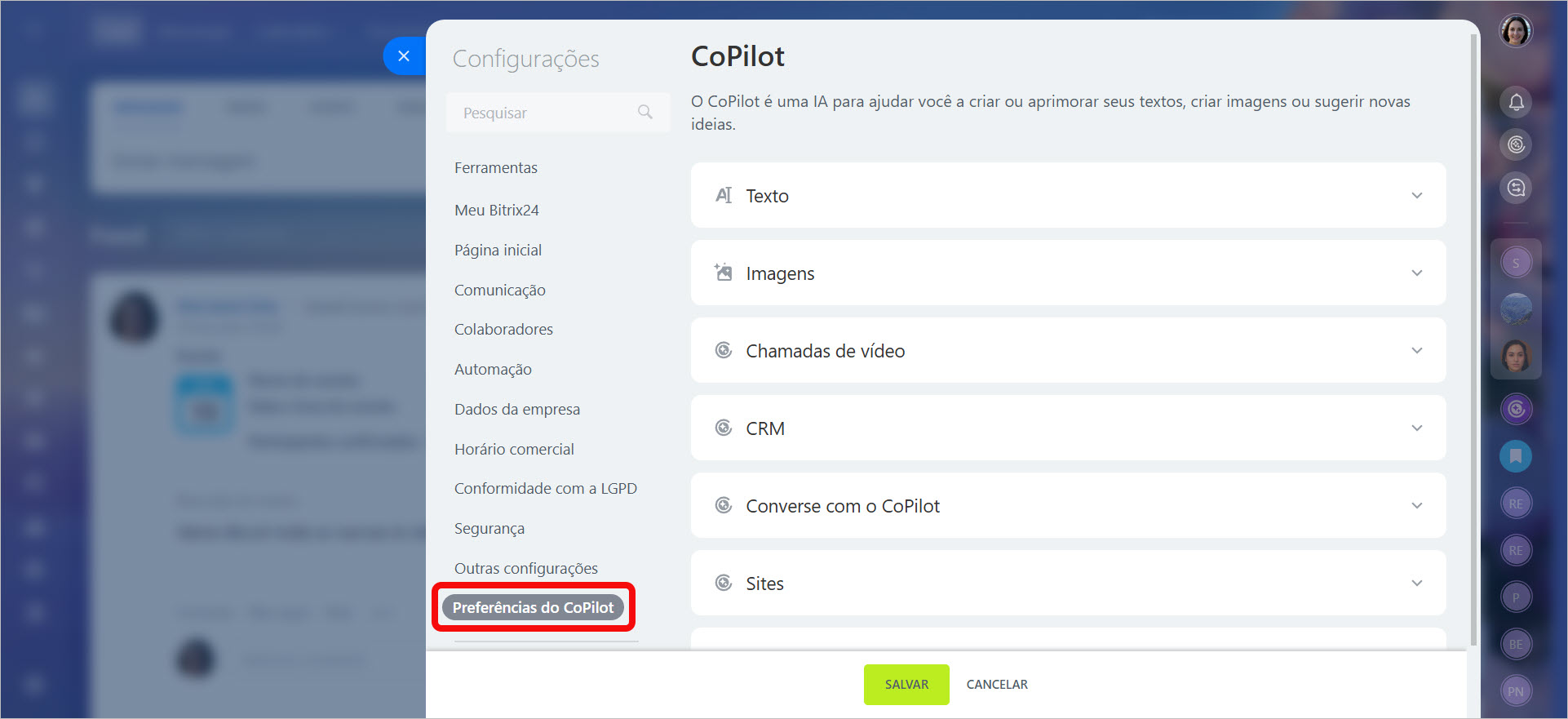1568x719 pixels.
Task: Select Automação in the sidebar
Action: tap(493, 370)
